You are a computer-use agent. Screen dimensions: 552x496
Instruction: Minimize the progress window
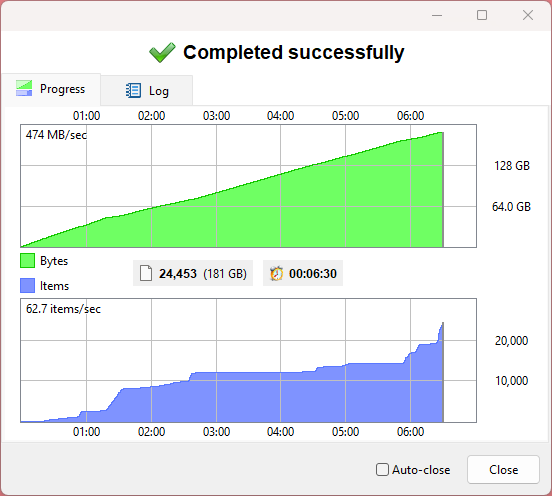click(x=437, y=15)
